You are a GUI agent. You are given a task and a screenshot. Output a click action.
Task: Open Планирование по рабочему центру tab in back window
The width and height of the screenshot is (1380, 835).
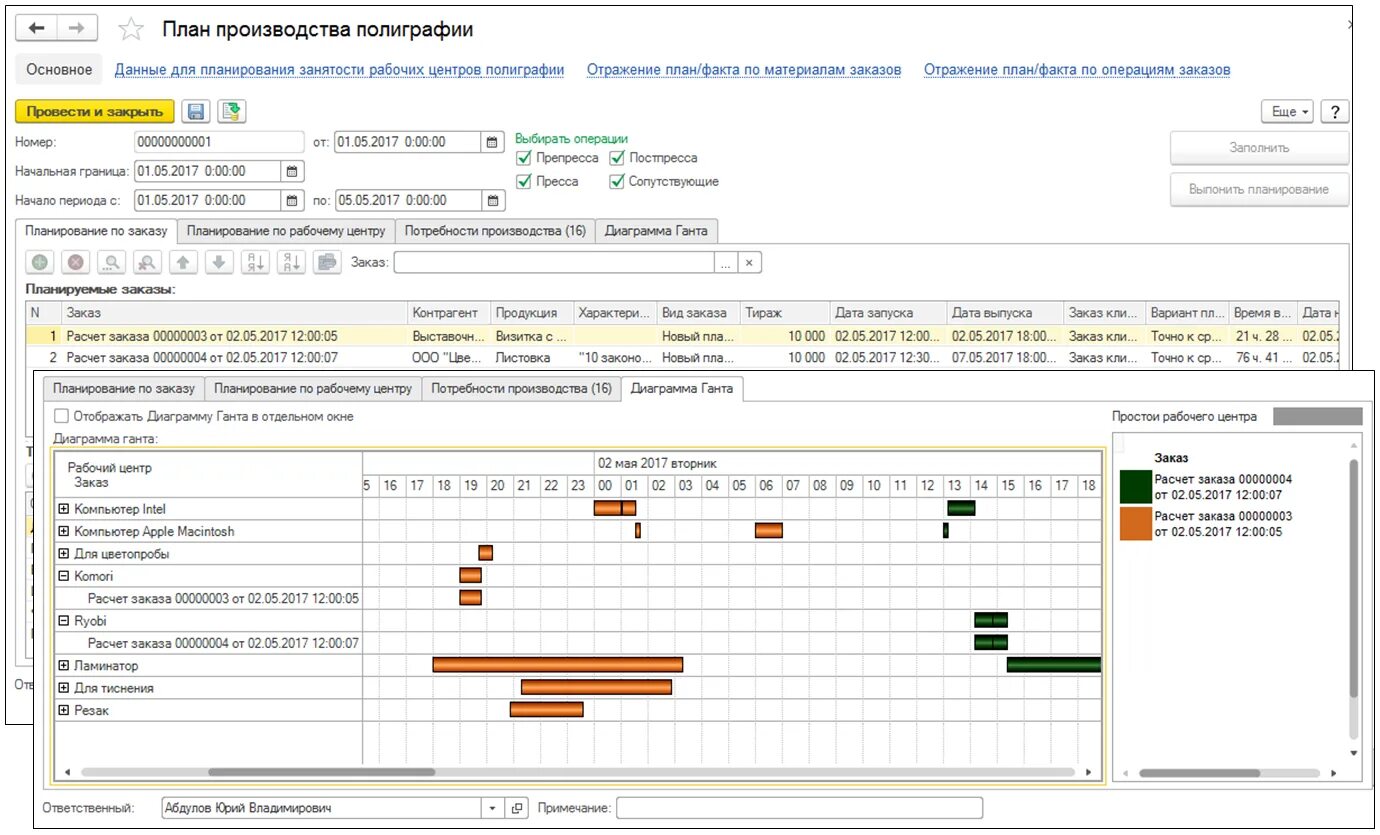point(286,231)
